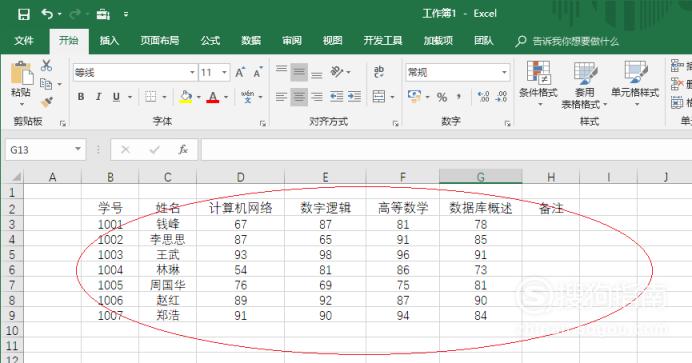
Task: Switch to the 页面布局 tab
Action: click(160, 41)
